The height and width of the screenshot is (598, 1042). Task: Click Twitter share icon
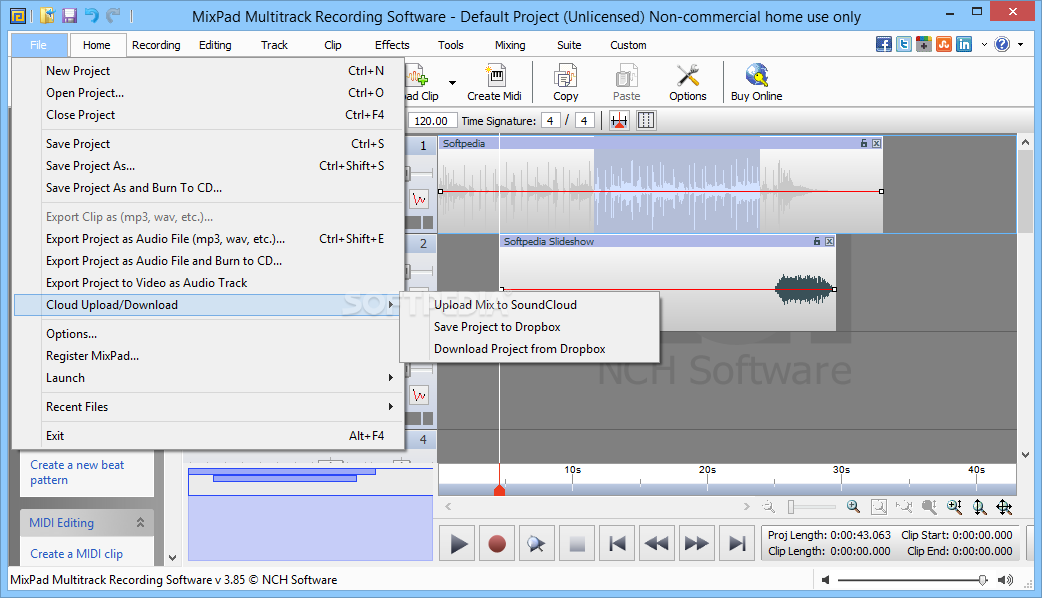pos(904,45)
